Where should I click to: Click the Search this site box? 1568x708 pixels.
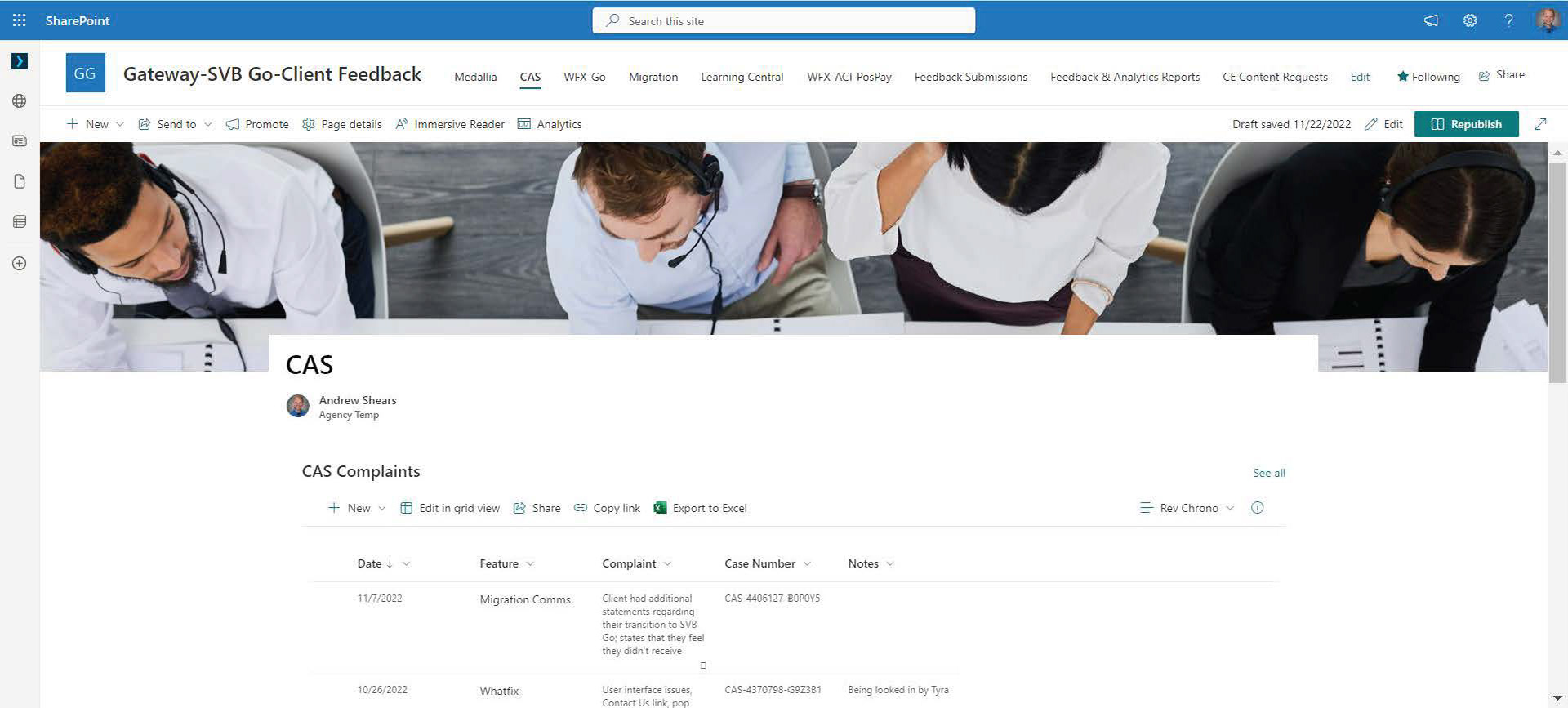pyautogui.click(x=784, y=20)
